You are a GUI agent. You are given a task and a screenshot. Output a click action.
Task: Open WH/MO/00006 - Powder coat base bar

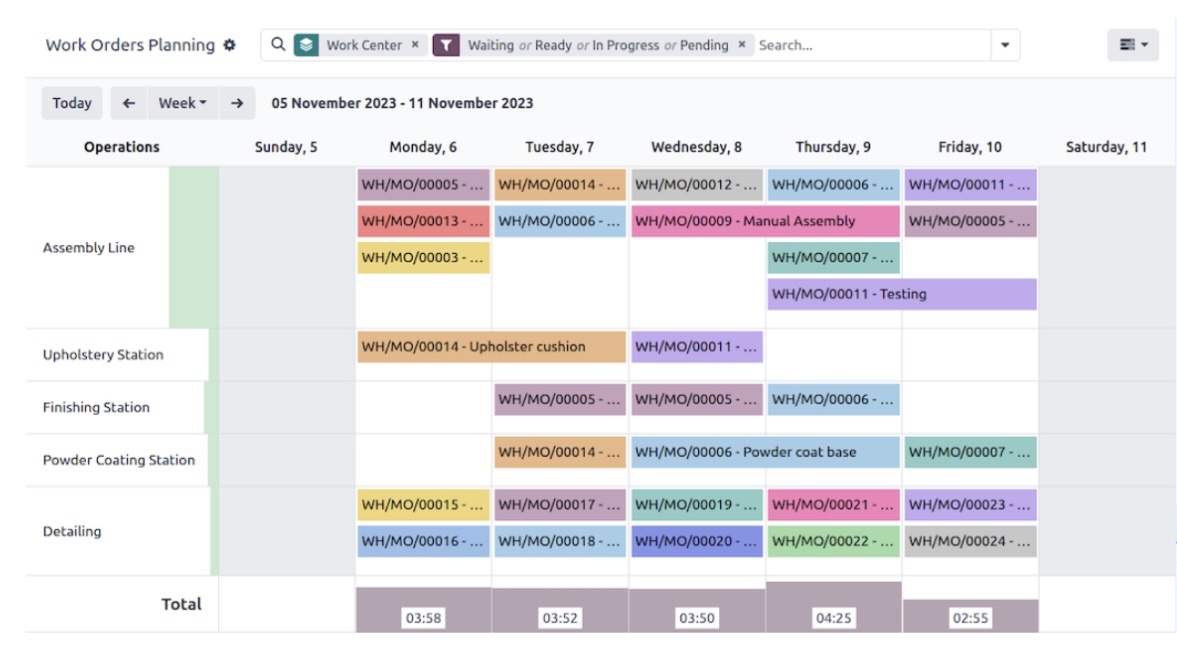tap(765, 452)
